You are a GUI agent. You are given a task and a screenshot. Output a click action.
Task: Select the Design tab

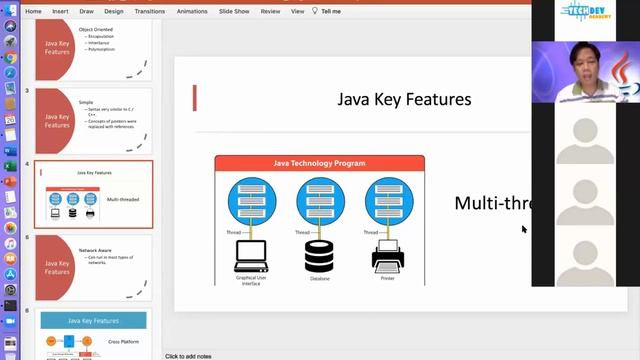114,11
